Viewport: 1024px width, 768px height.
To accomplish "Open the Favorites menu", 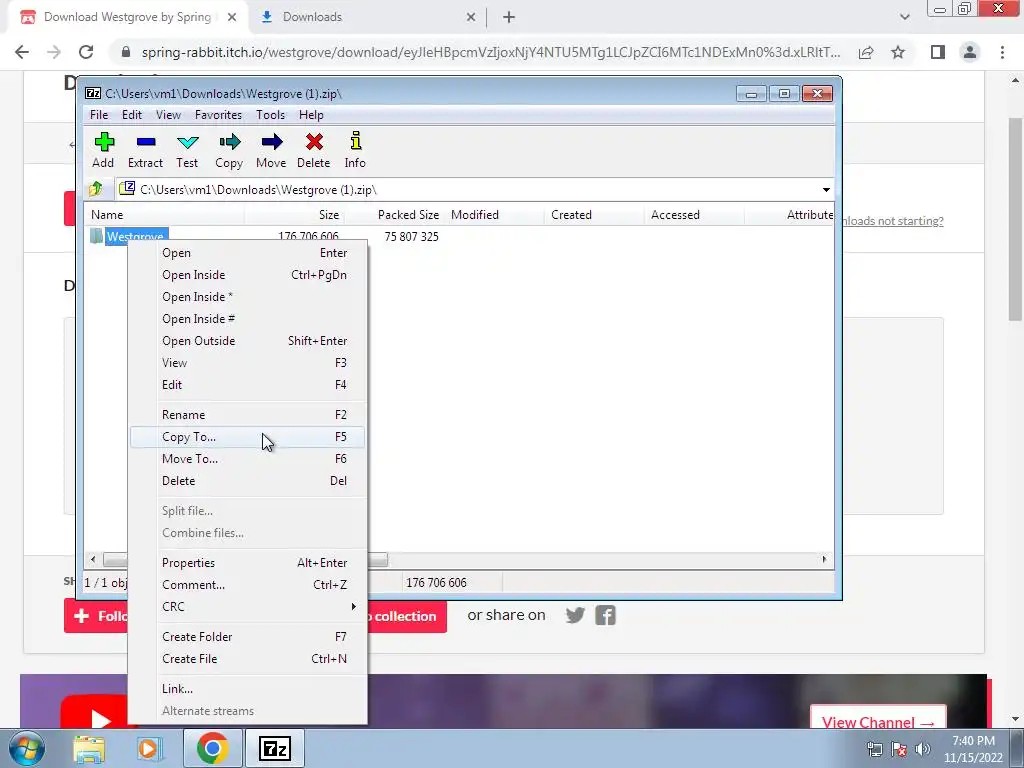I will (x=218, y=115).
